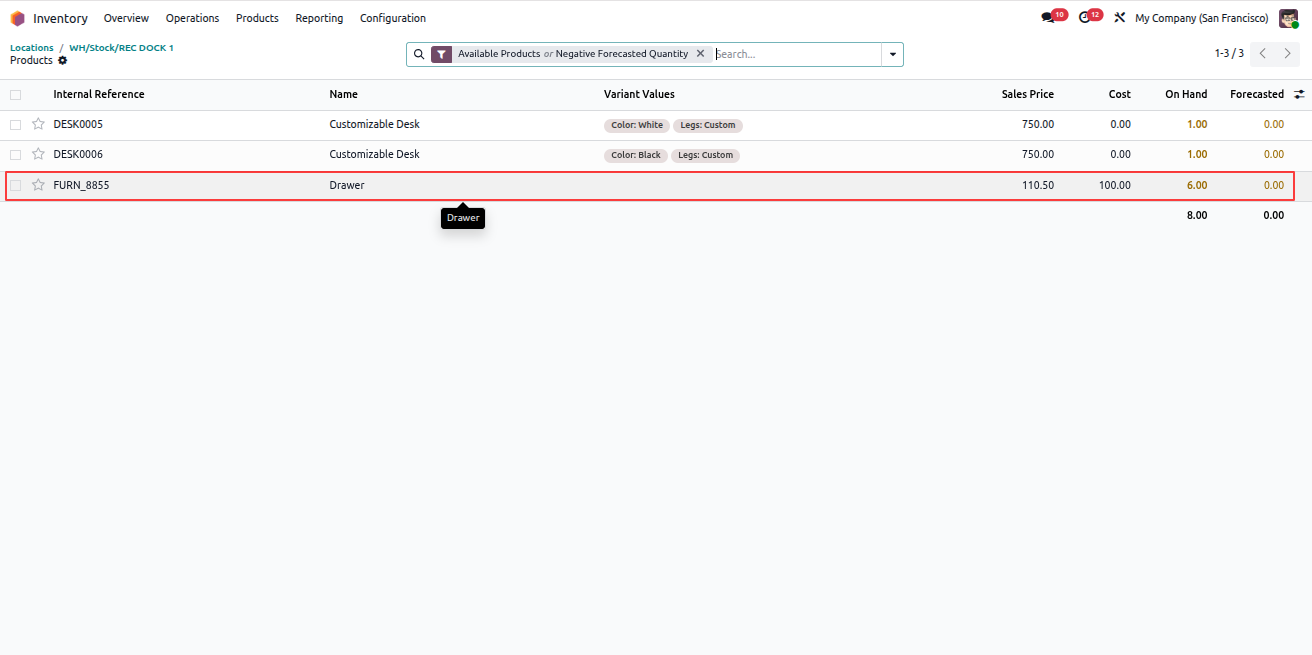This screenshot has height=655, width=1312.
Task: Sort by Name column header
Action: 343,94
